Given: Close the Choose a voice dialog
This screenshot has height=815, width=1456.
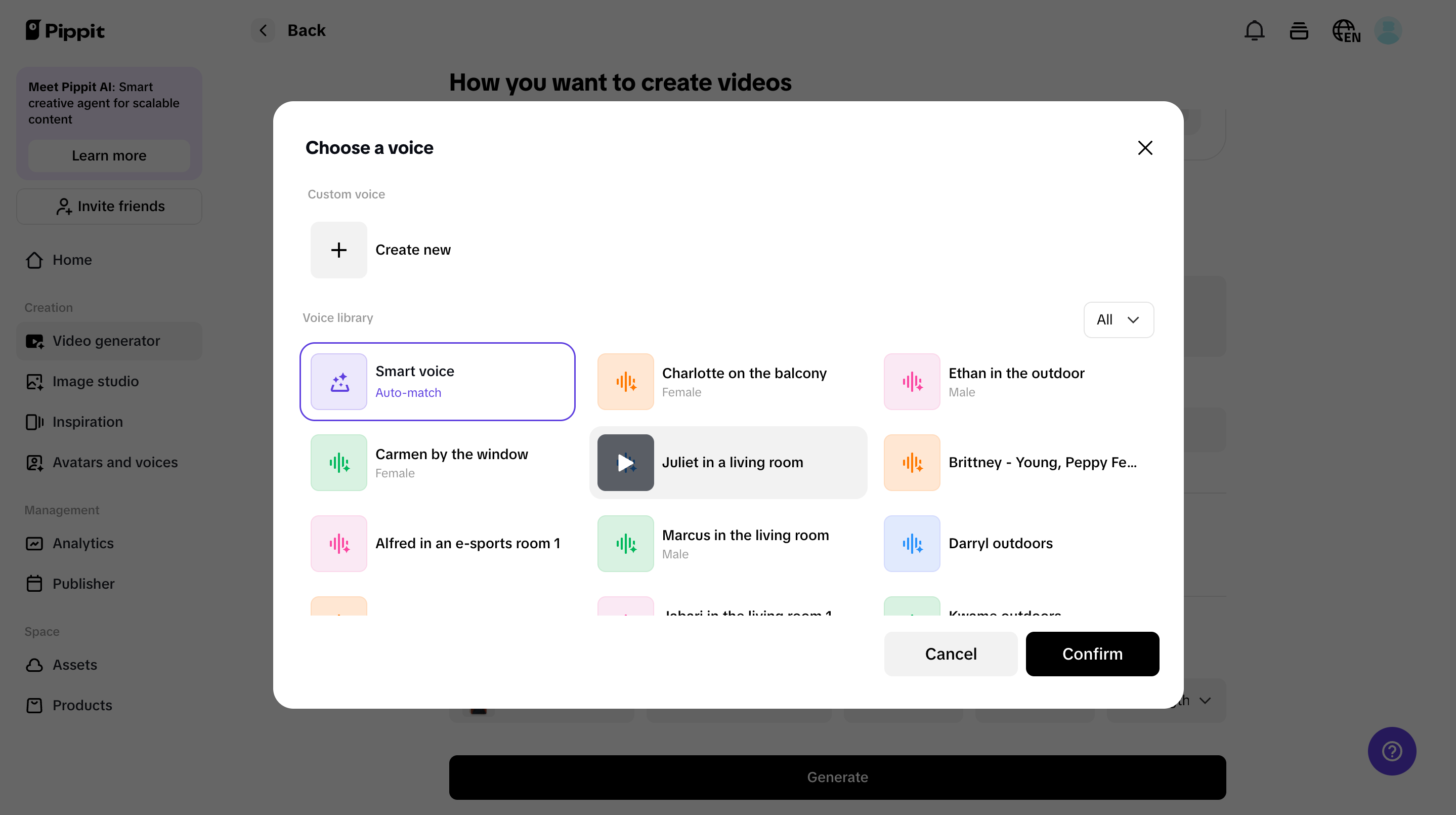Looking at the screenshot, I should pos(1144,148).
